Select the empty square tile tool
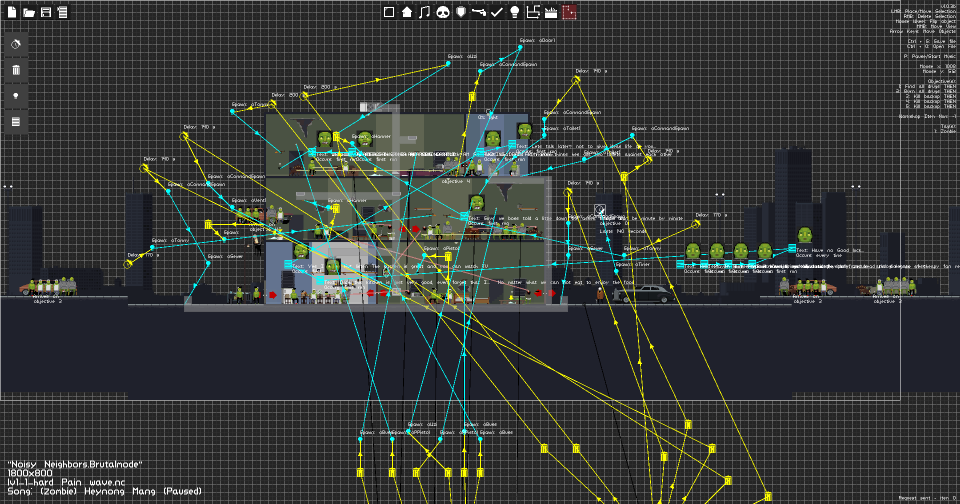960x504 pixels. tap(389, 12)
